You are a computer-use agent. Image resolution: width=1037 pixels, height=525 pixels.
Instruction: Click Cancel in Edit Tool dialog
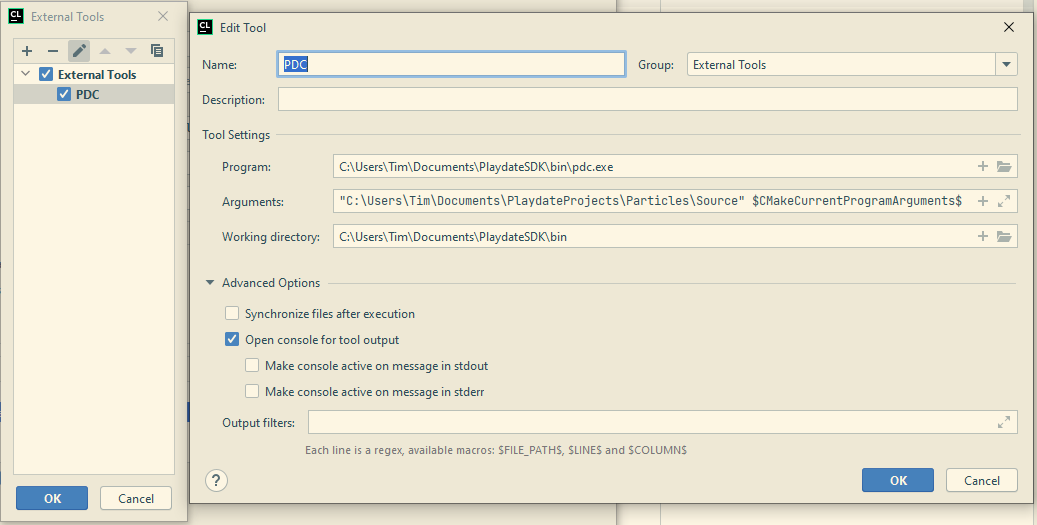click(x=981, y=480)
